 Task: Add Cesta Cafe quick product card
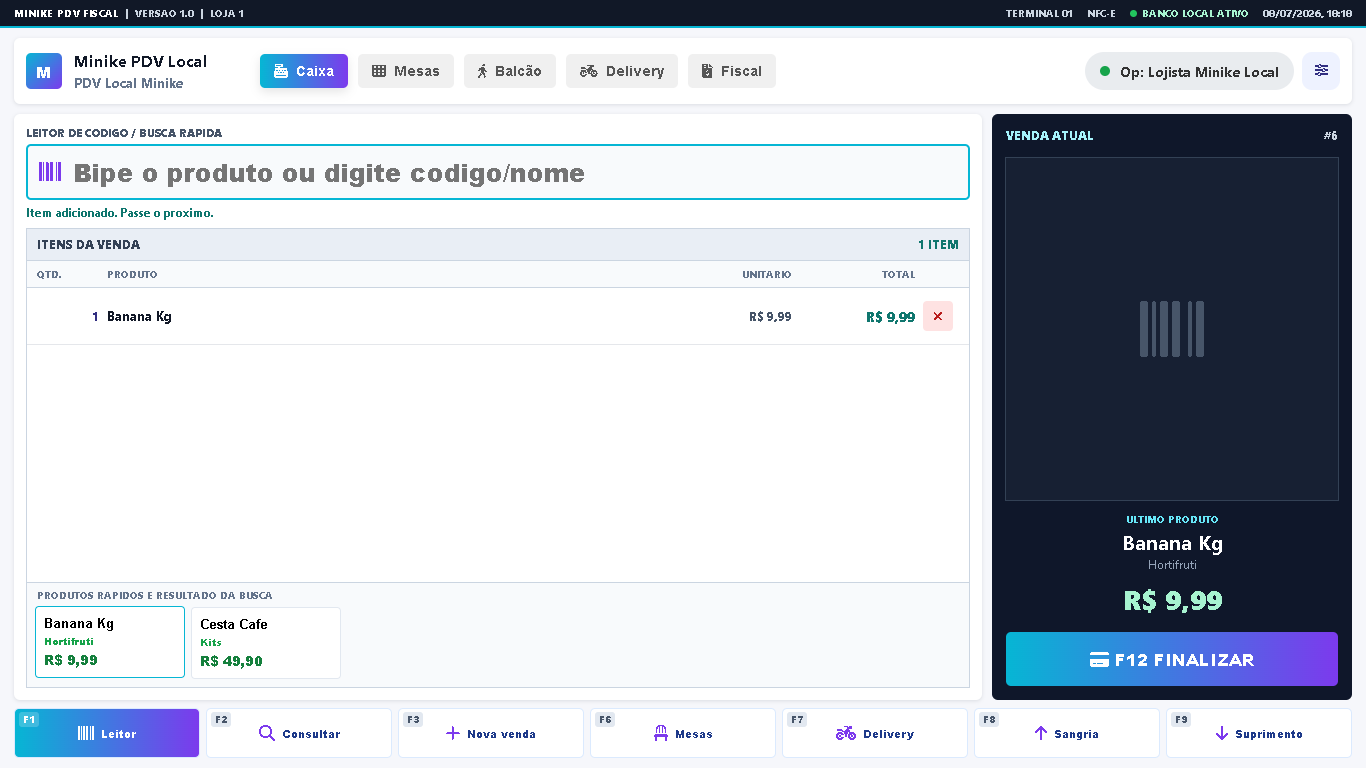coord(266,643)
